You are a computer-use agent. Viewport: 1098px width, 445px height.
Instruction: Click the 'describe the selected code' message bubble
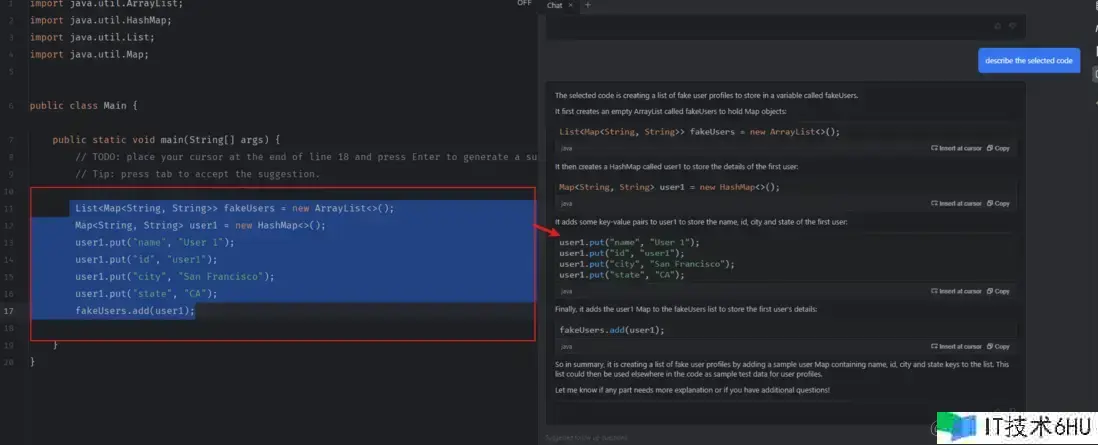[x=1028, y=61]
